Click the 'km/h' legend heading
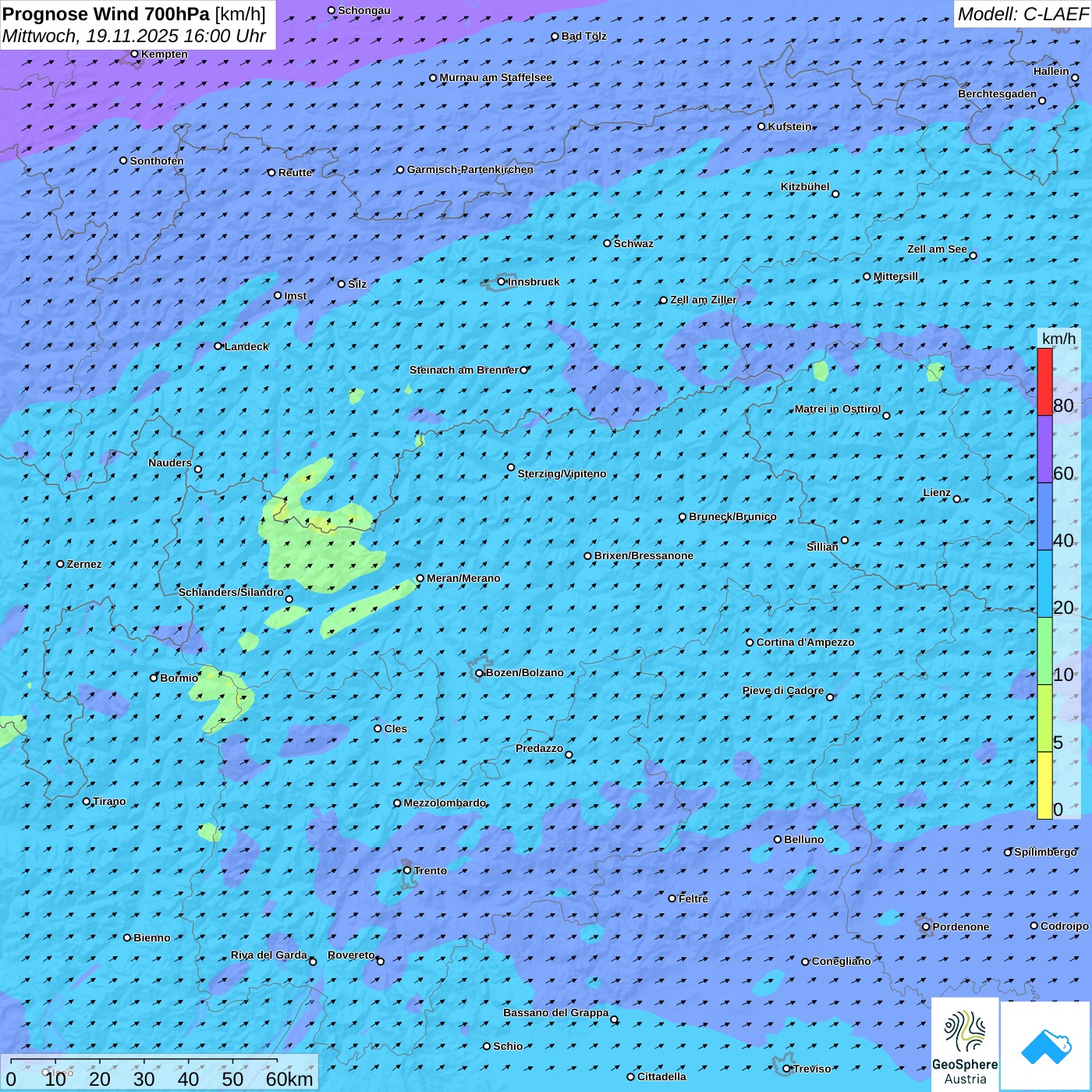The height and width of the screenshot is (1092, 1092). click(1059, 338)
